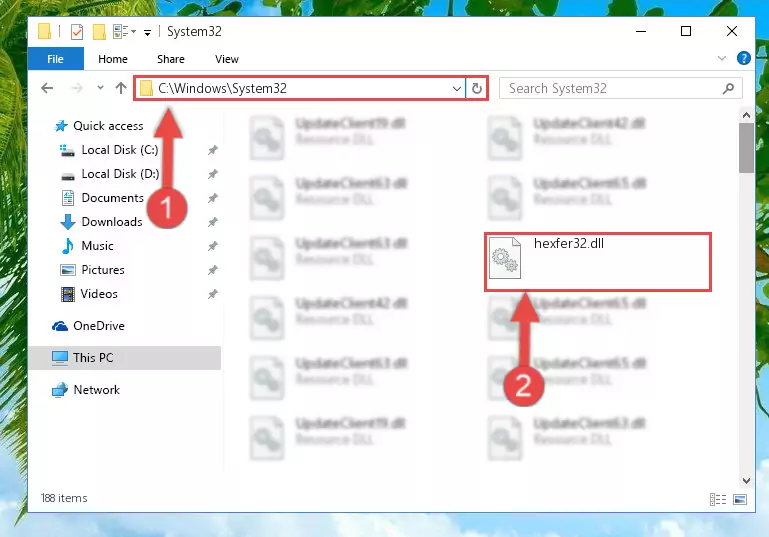Viewport: 769px width, 537px height.
Task: Open the Customize Quick Access Toolbar arrow
Action: pos(147,33)
